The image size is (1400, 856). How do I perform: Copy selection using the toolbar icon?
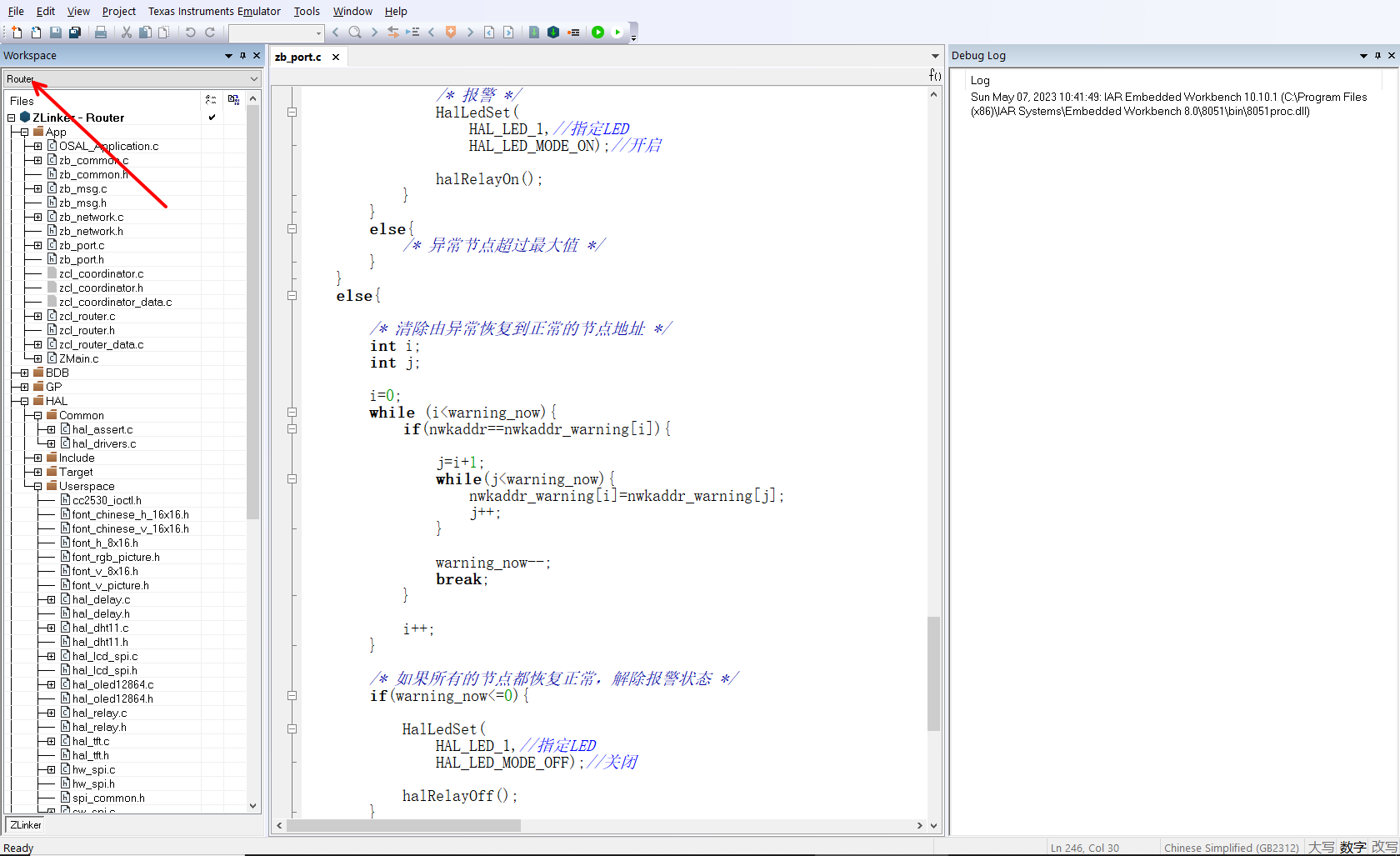pos(145,33)
